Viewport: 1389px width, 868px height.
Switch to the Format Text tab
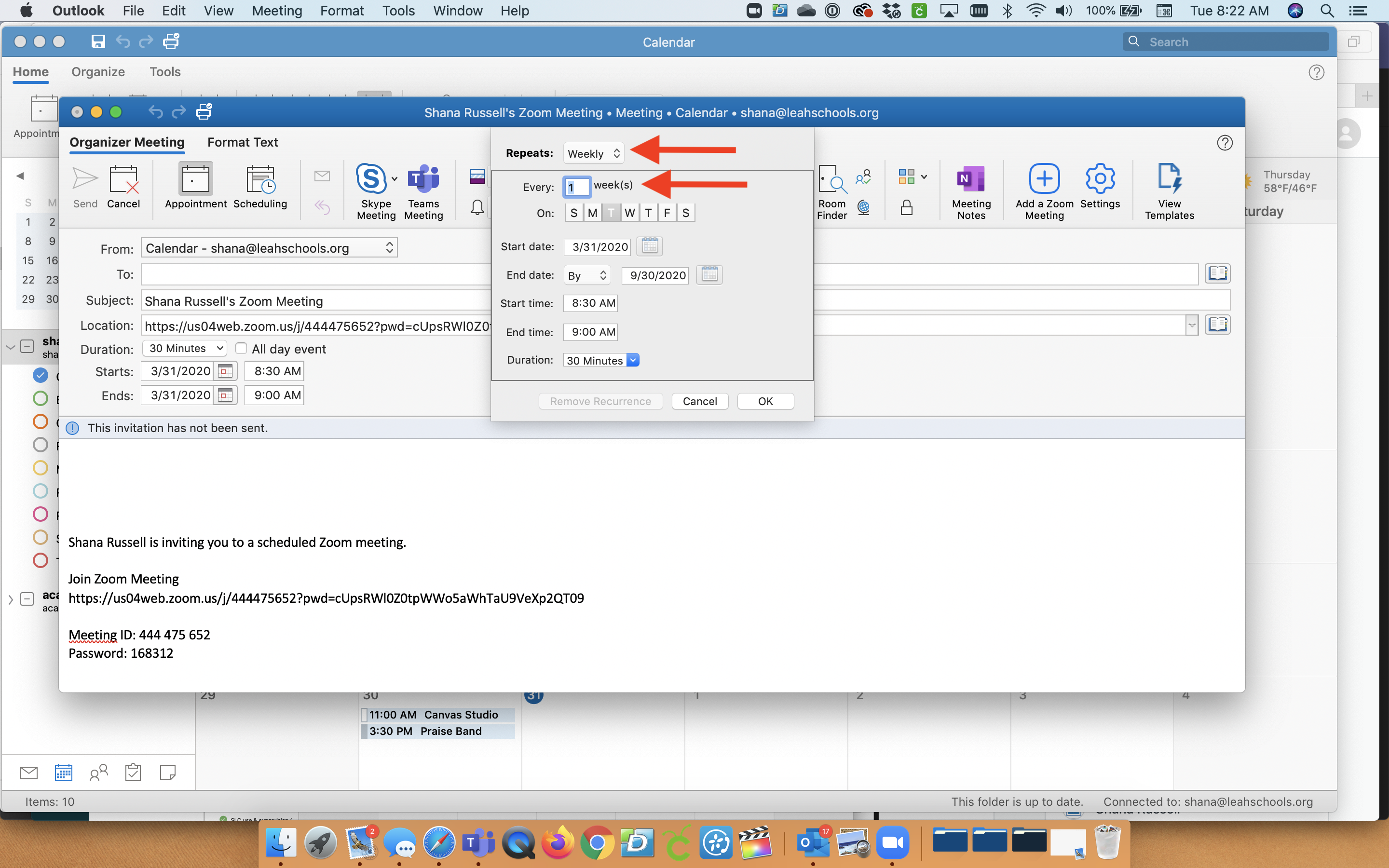242,142
